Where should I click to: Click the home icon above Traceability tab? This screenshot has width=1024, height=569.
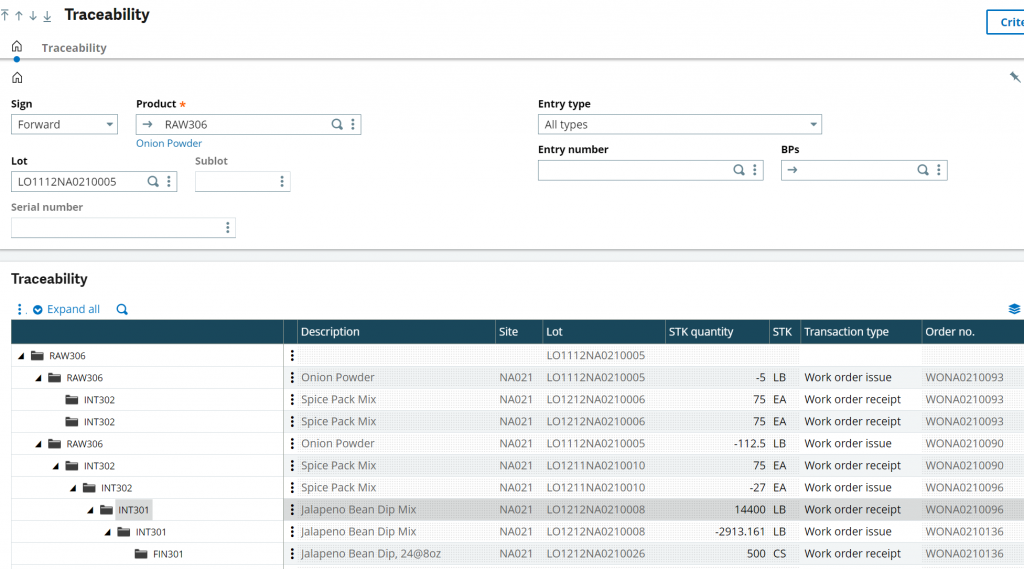coord(16,47)
